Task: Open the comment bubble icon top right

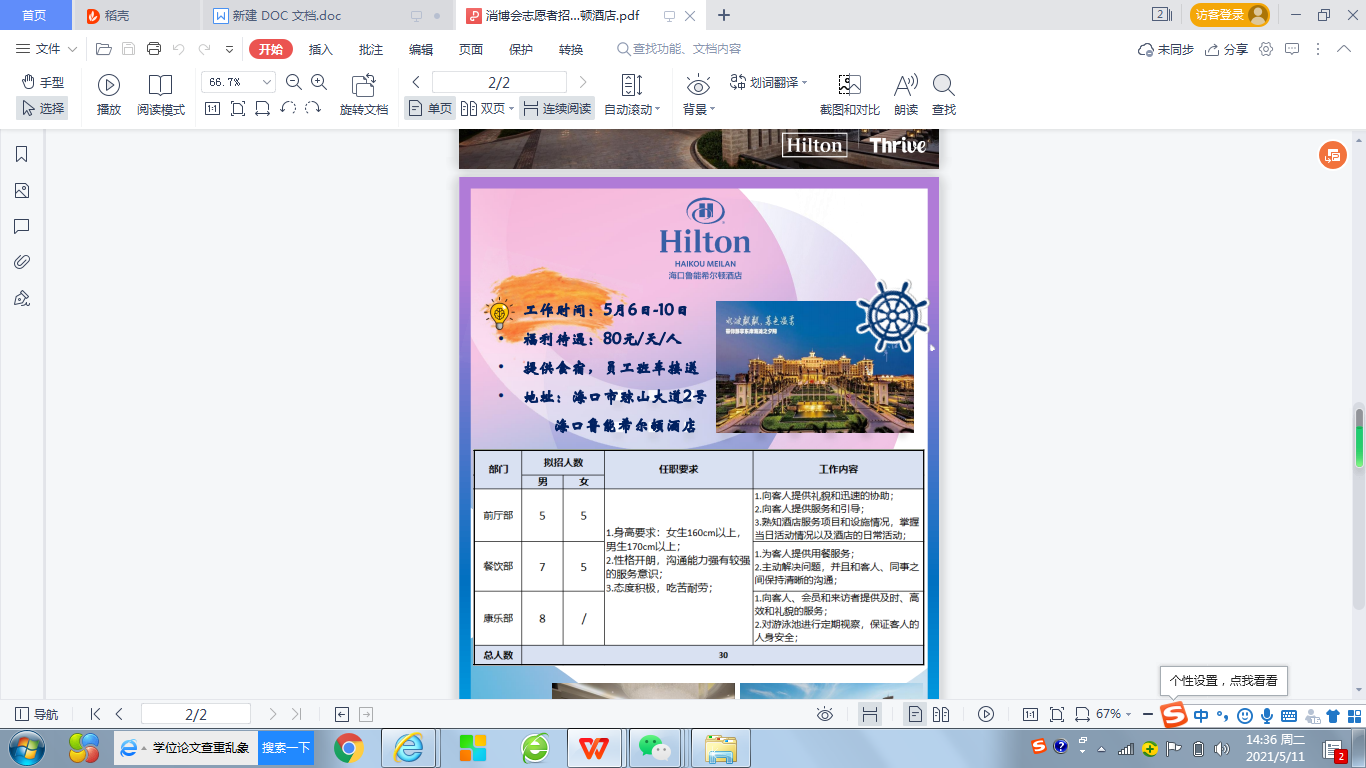Action: click(x=1292, y=49)
